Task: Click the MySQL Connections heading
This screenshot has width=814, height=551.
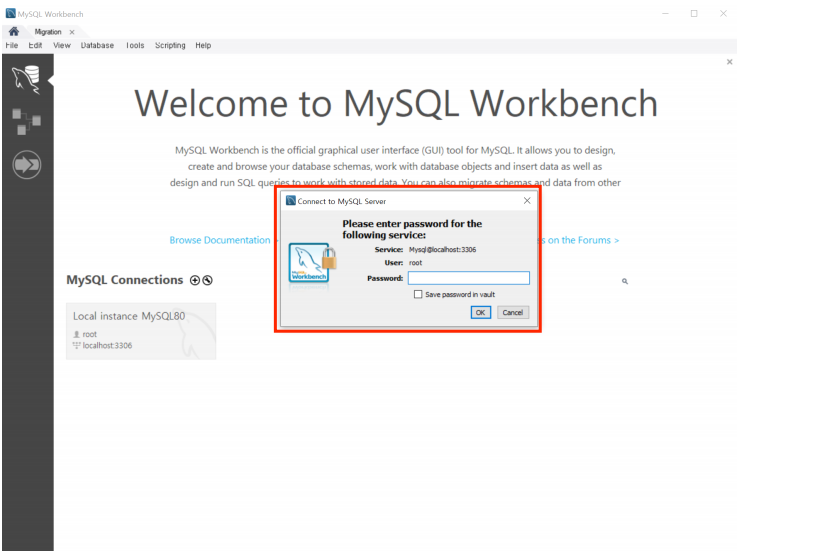Action: [x=125, y=280]
